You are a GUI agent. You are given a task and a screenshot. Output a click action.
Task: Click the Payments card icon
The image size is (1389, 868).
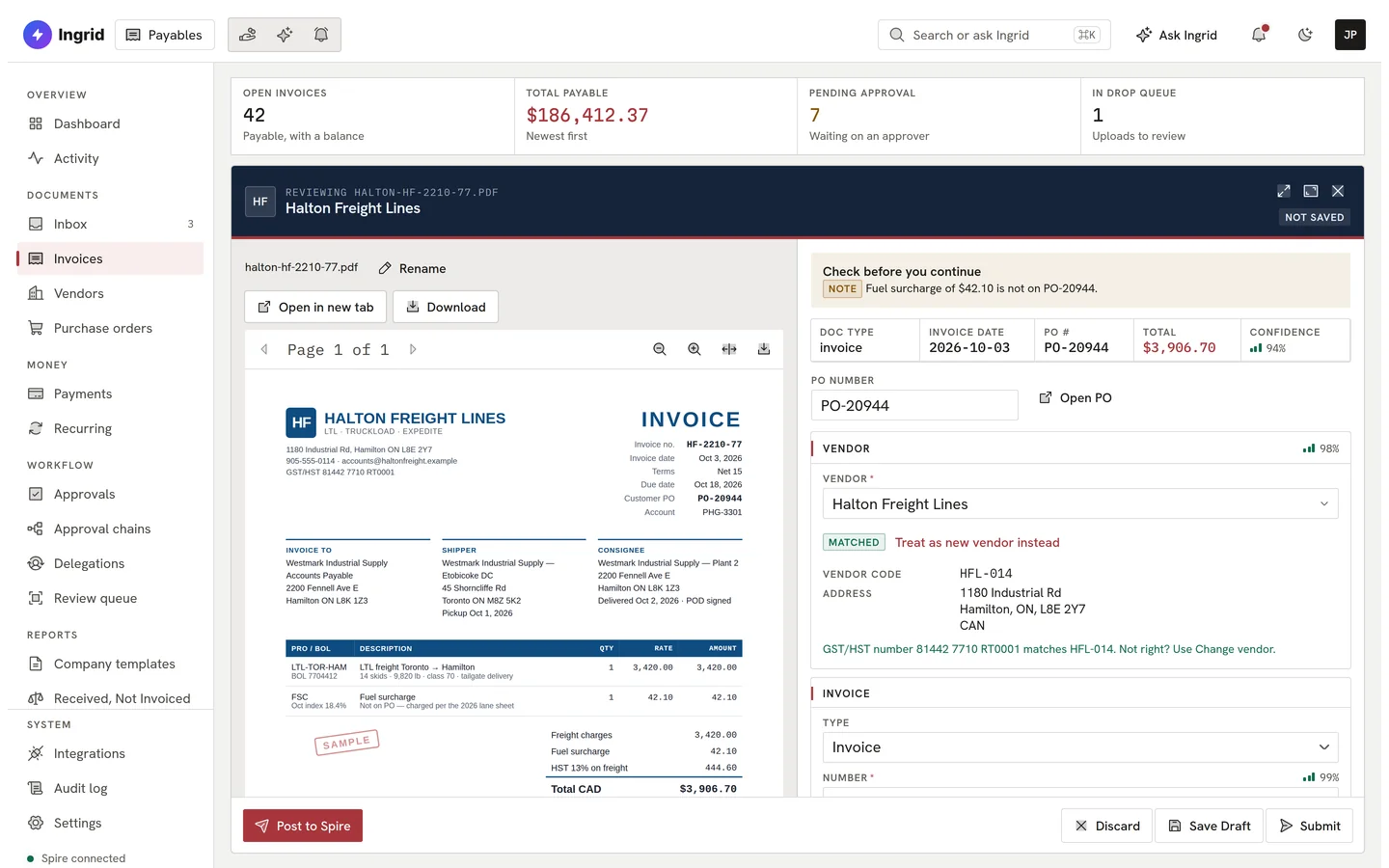(x=36, y=393)
